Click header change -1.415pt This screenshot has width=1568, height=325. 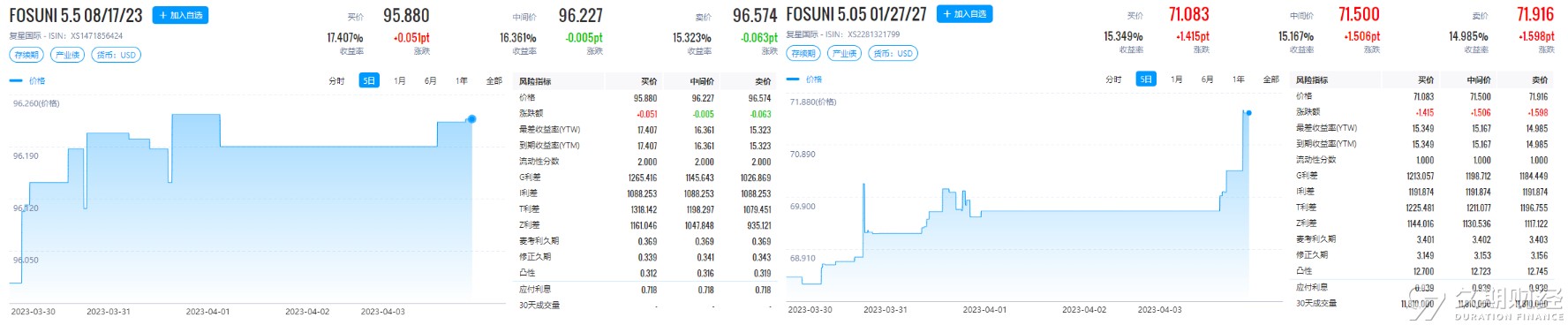1193,36
